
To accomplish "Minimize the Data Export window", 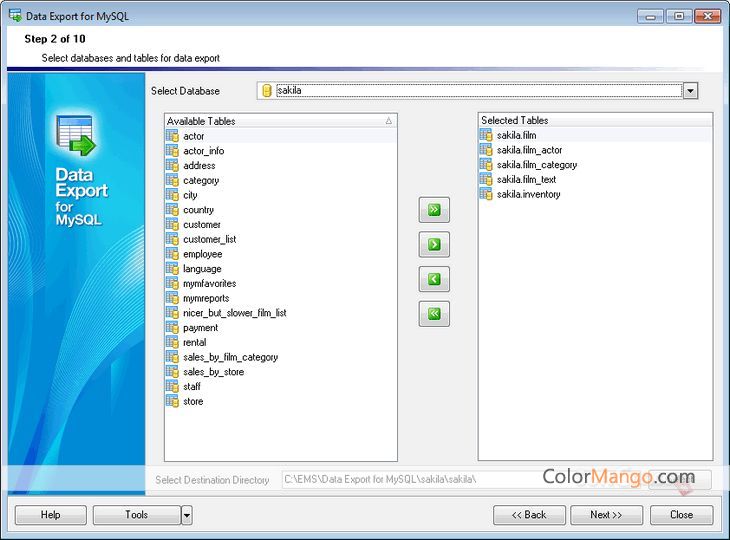I will tap(650, 16).
